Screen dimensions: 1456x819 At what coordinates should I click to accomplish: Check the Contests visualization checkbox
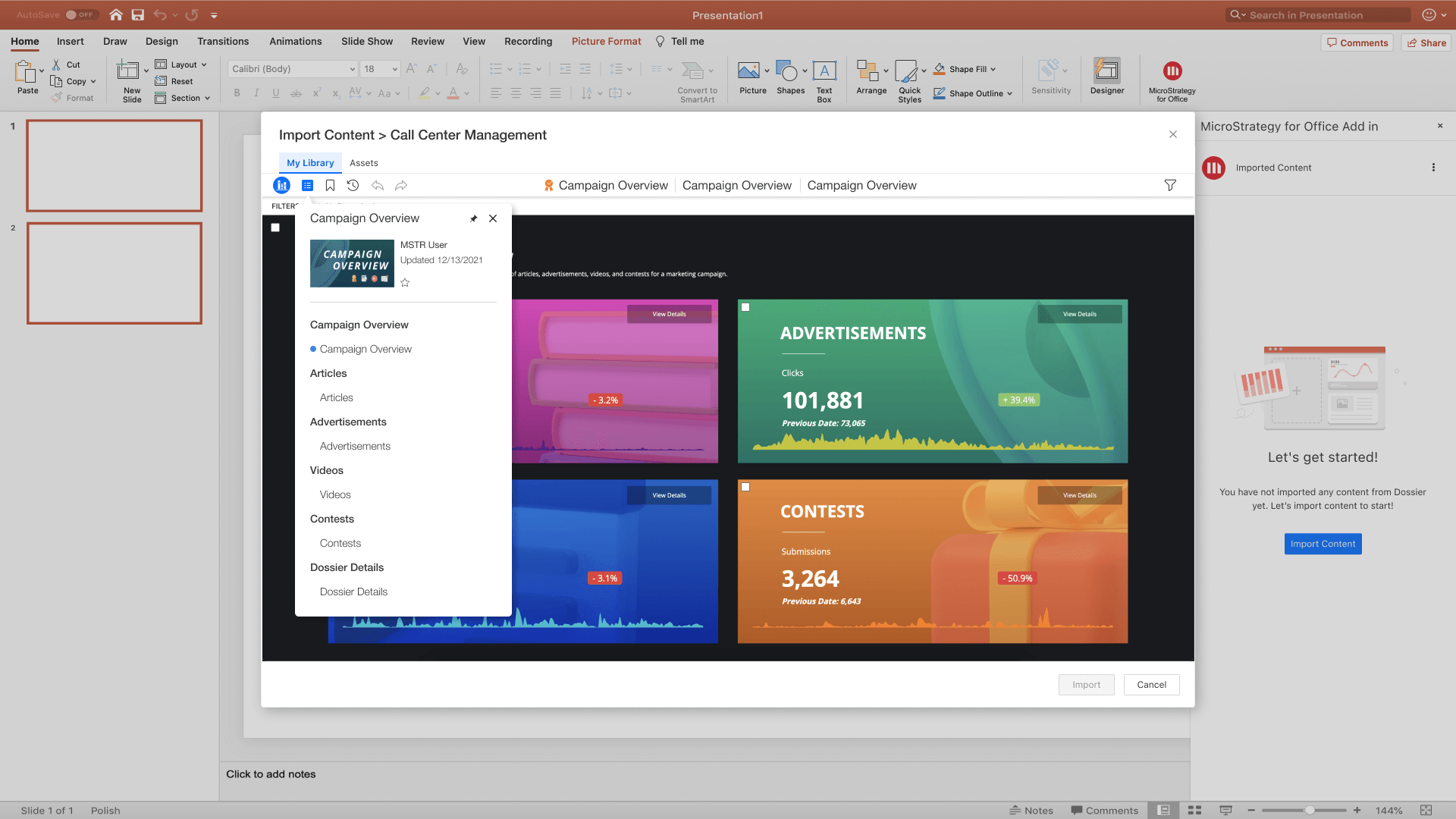coord(745,488)
